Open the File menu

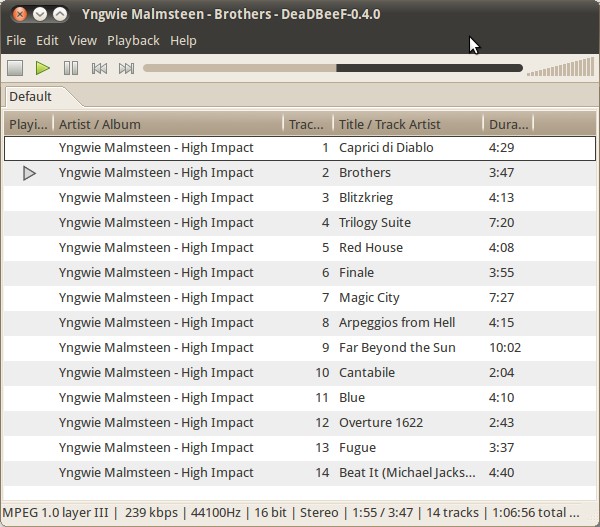coord(16,41)
